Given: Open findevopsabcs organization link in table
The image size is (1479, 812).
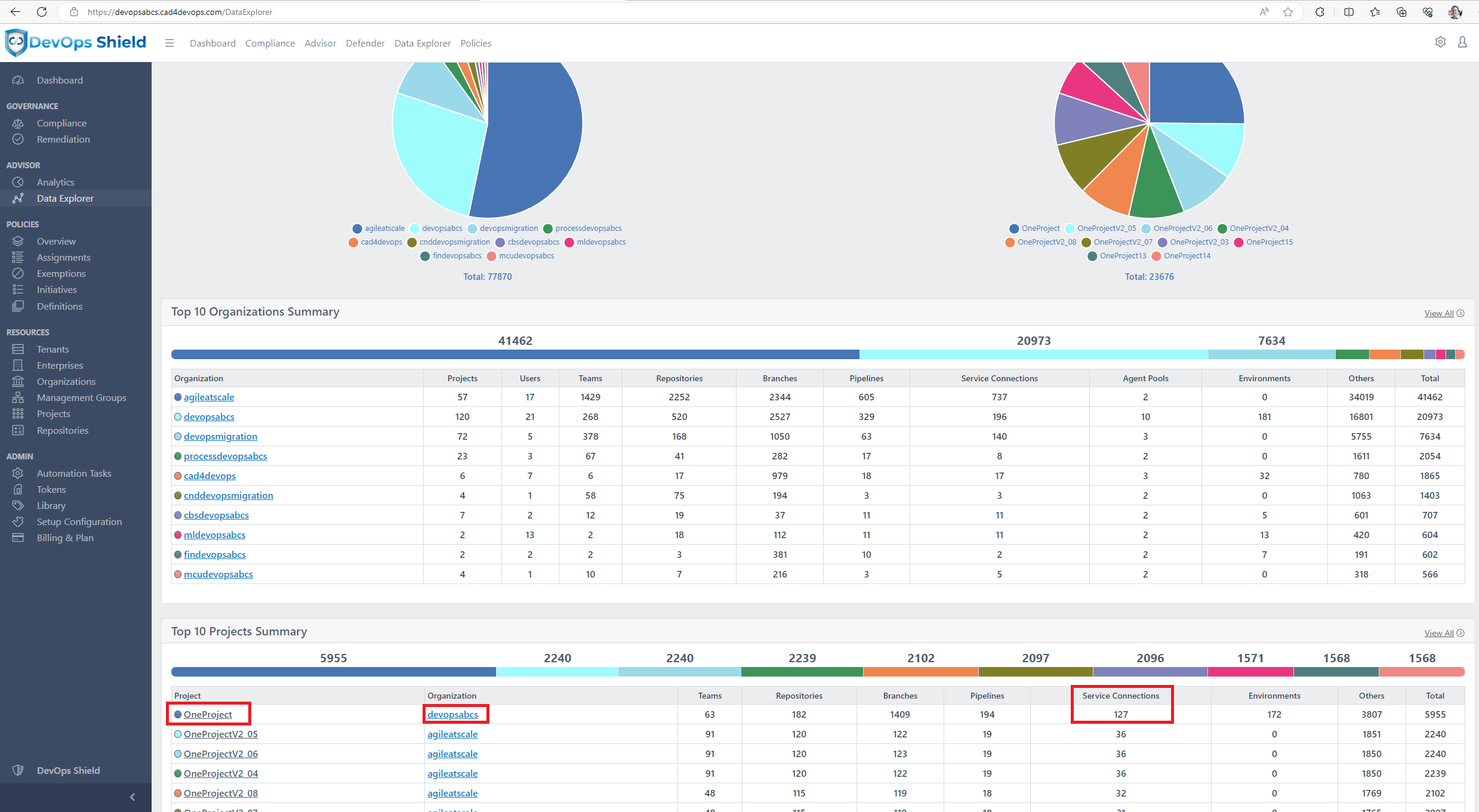Looking at the screenshot, I should tap(214, 554).
